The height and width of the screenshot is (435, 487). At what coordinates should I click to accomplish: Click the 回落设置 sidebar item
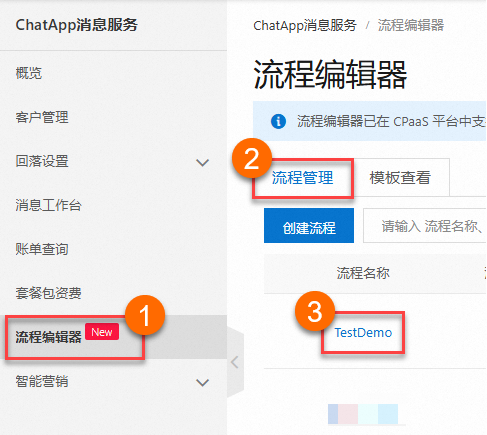pos(42,161)
